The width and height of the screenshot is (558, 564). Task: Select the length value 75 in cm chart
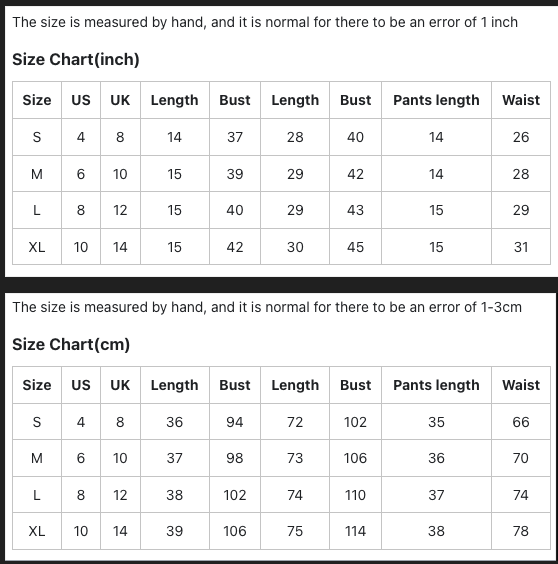click(295, 531)
